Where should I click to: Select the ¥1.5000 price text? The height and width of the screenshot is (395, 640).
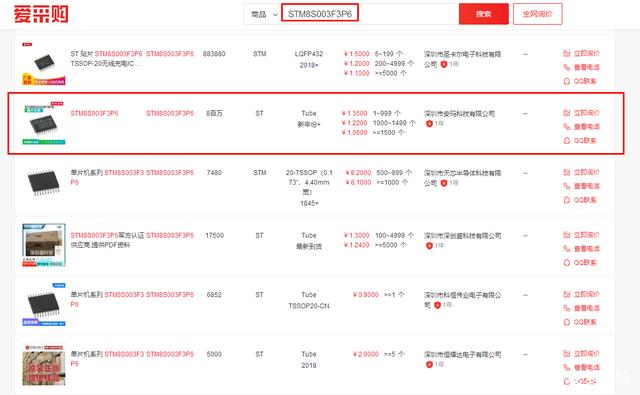pyautogui.click(x=356, y=54)
